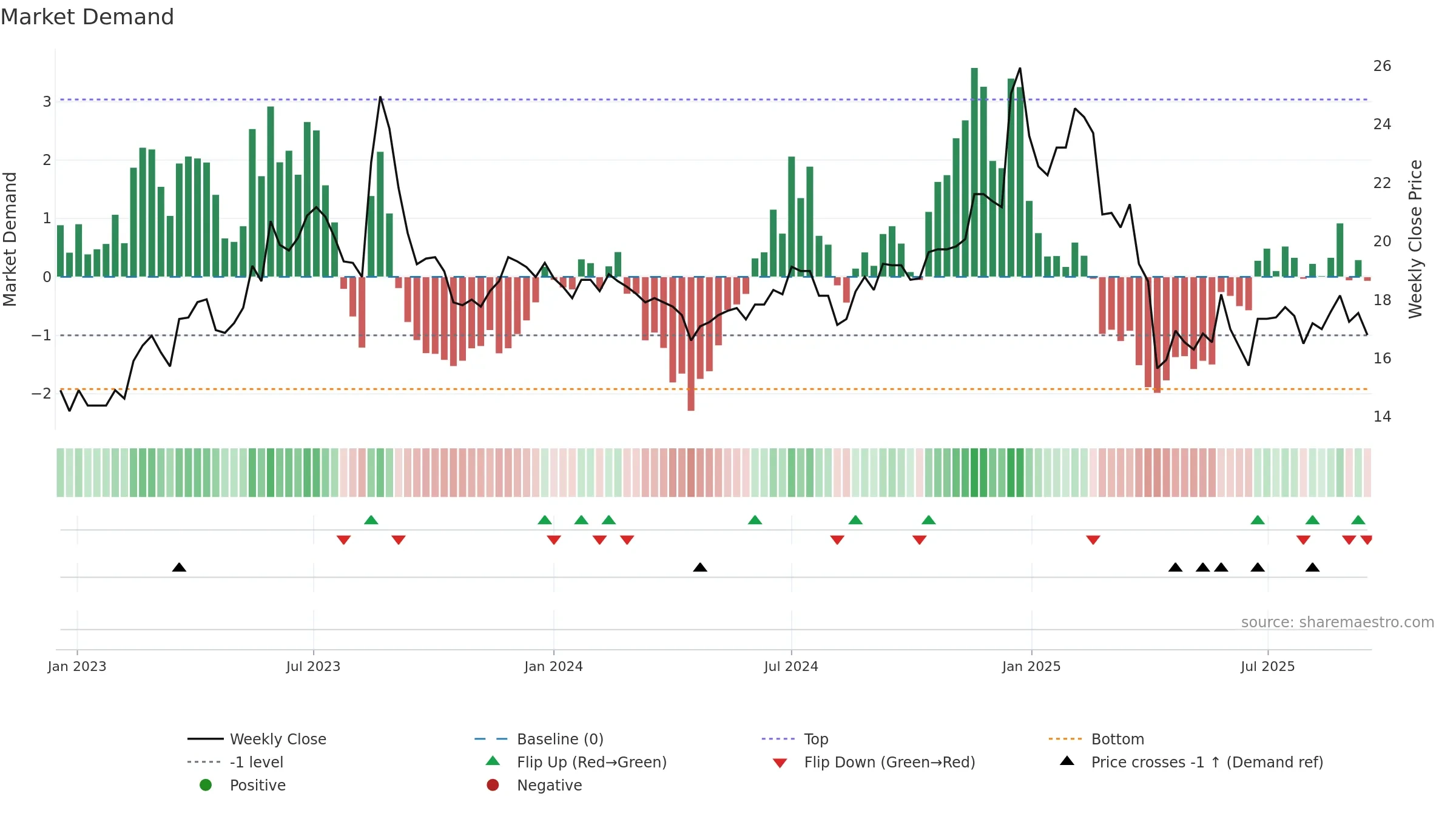Click the Weekly Close Price axis title
This screenshot has height=819, width=1456.
[1415, 239]
